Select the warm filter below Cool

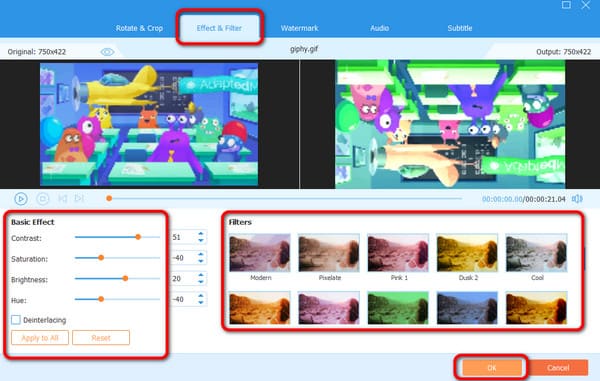(536, 308)
